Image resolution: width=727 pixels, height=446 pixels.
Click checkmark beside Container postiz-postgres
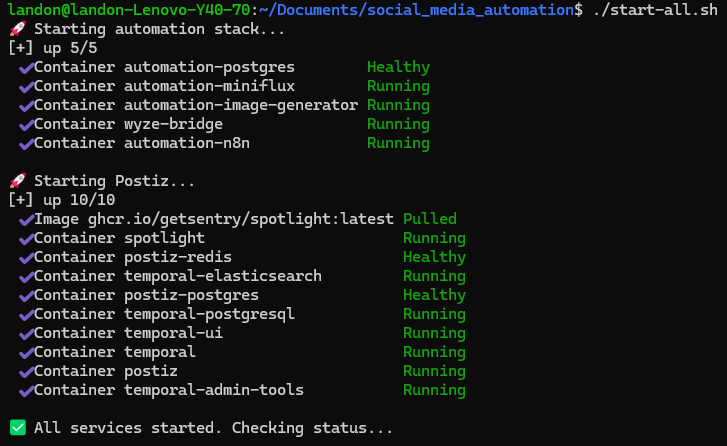pyautogui.click(x=26, y=296)
